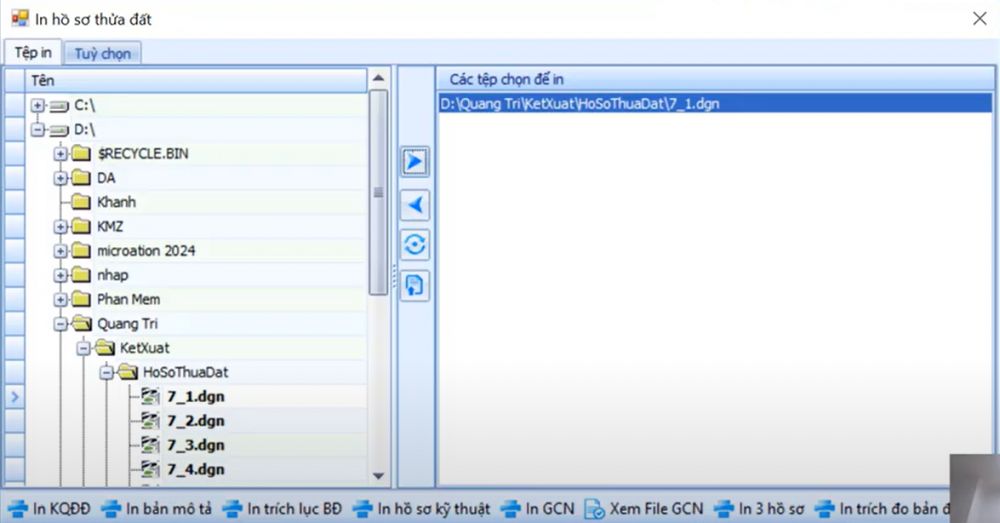This screenshot has height=523, width=1000.
Task: Click In hồ sơ kỹ thuật button
Action: click(x=421, y=508)
